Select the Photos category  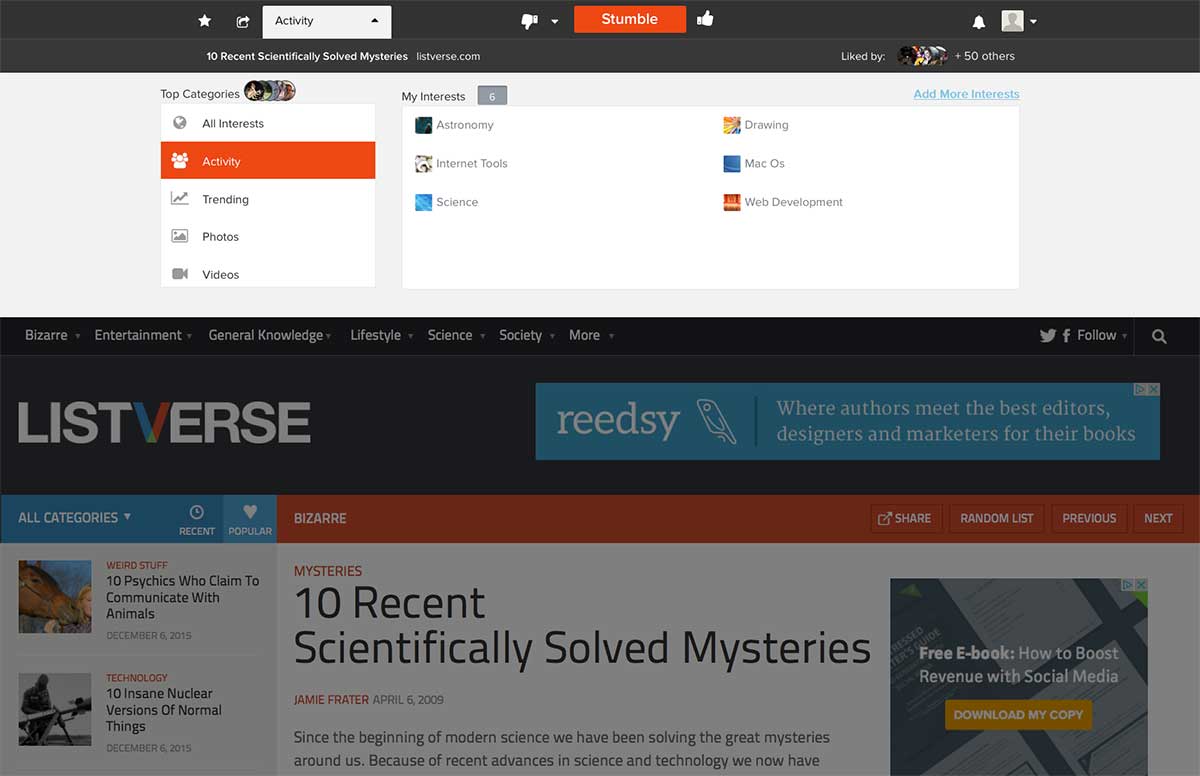(268, 237)
